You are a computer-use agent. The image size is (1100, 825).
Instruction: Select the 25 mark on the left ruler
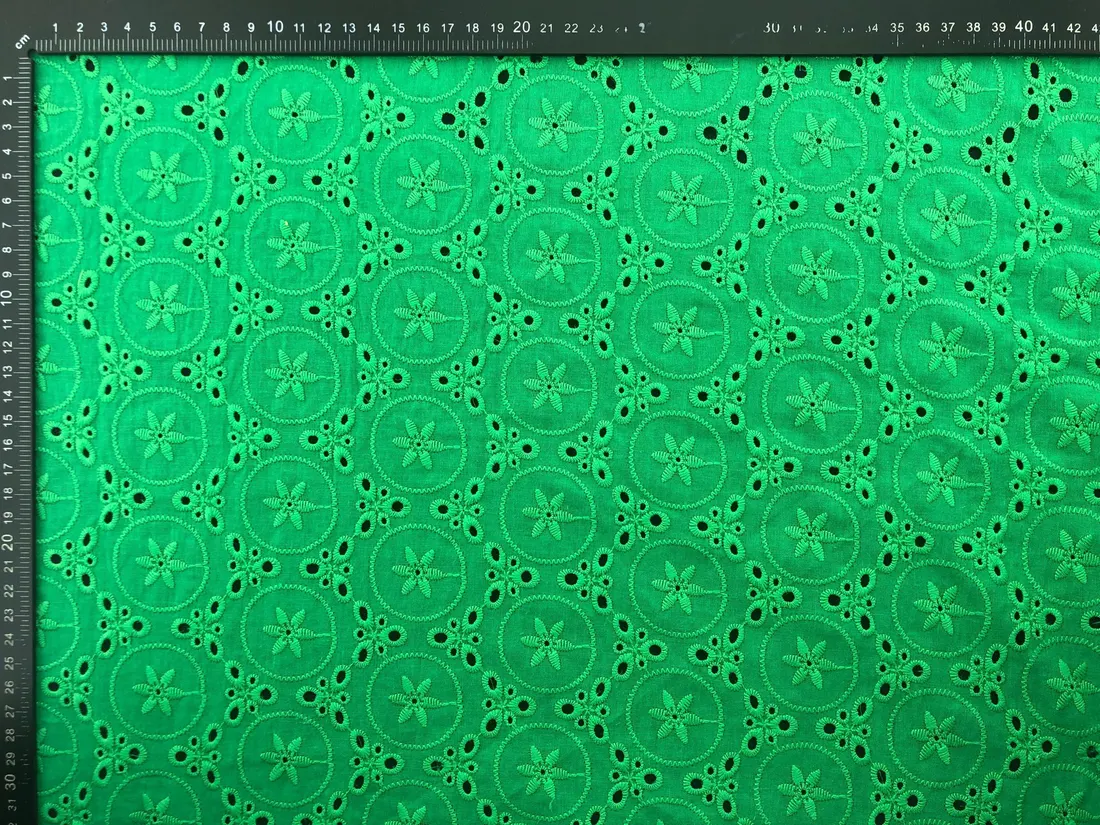coord(8,662)
